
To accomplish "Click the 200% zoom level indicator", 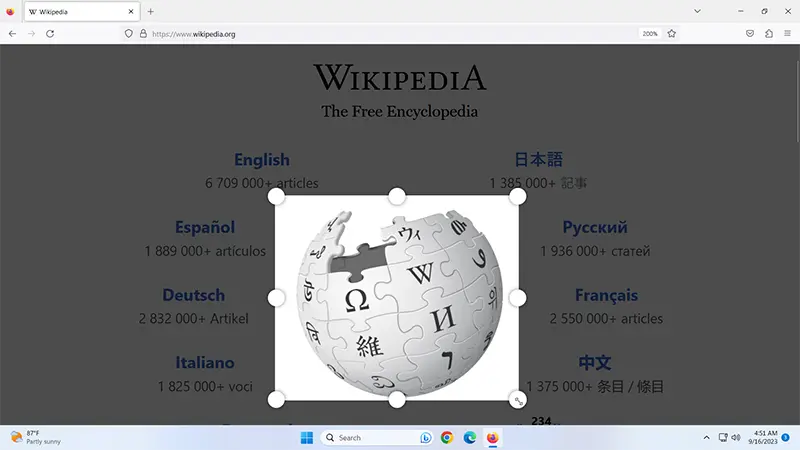I will point(649,34).
